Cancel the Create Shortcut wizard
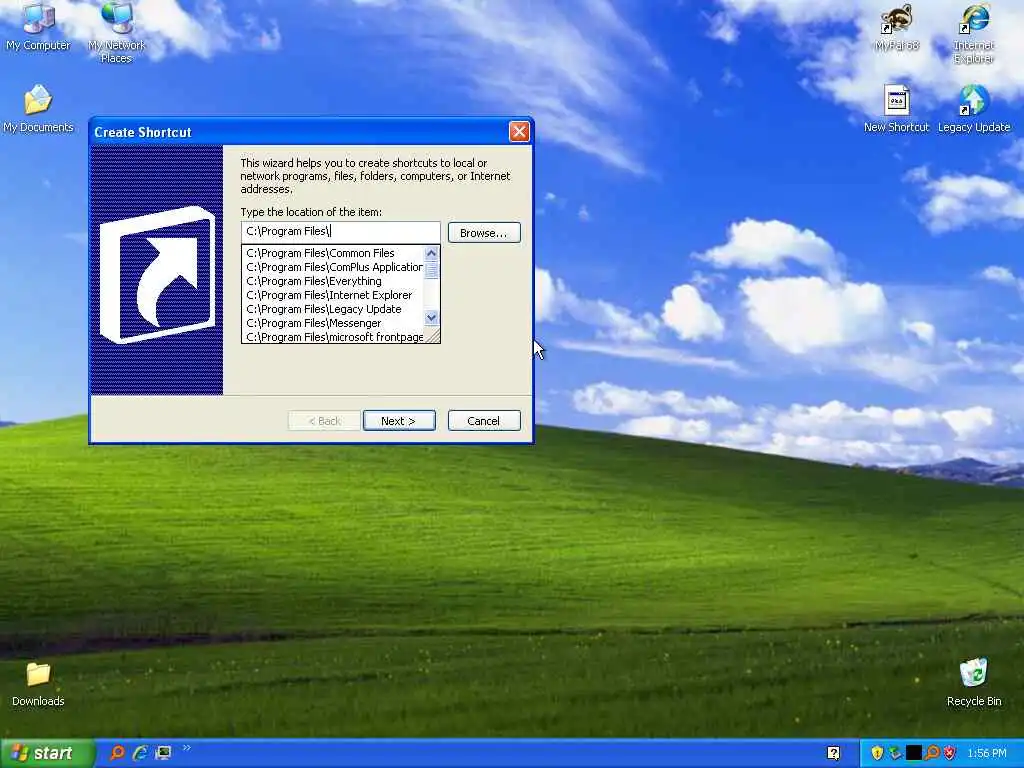Viewport: 1024px width, 768px height. point(484,421)
